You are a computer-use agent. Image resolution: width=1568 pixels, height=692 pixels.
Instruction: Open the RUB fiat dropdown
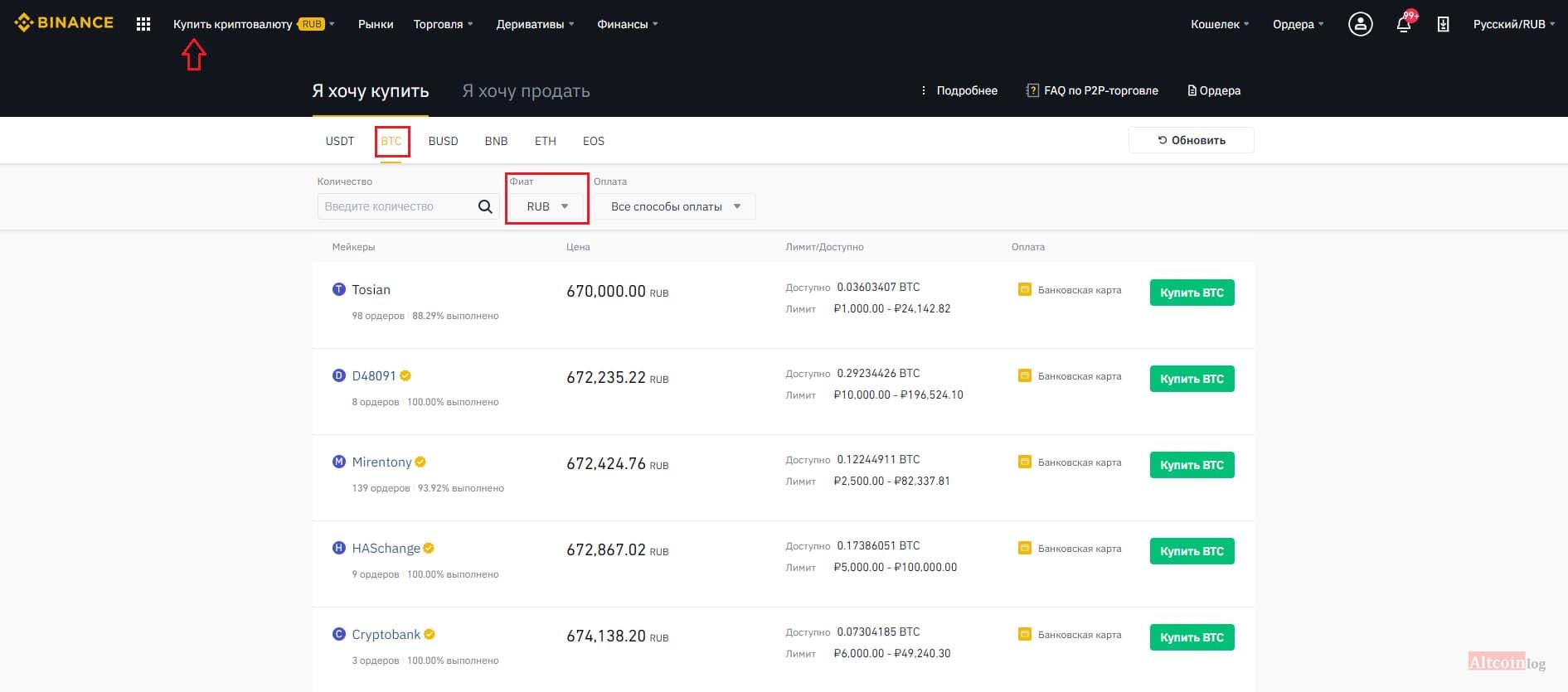coord(547,206)
